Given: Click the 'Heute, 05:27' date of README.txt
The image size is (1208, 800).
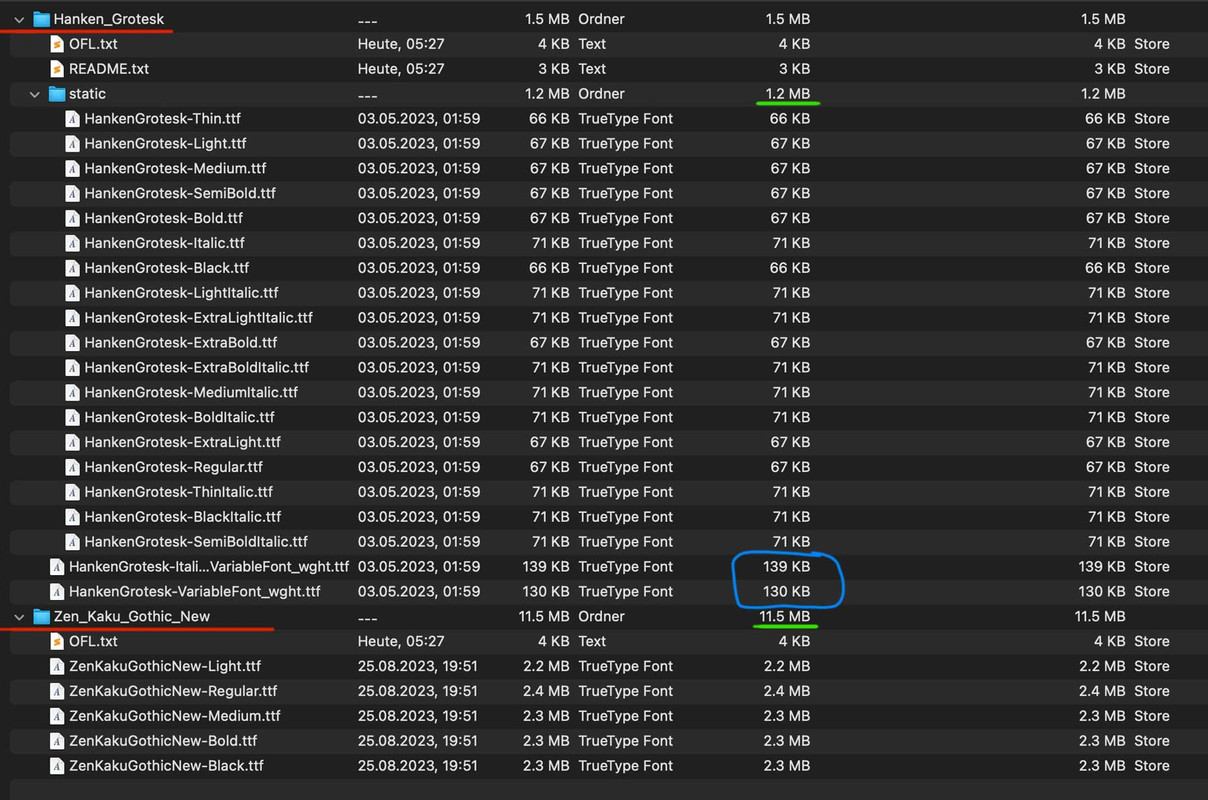Looking at the screenshot, I should click(x=401, y=69).
